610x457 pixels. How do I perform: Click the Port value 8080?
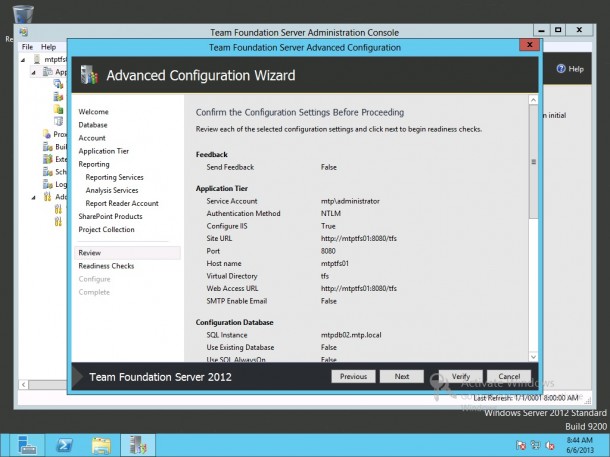(x=328, y=251)
